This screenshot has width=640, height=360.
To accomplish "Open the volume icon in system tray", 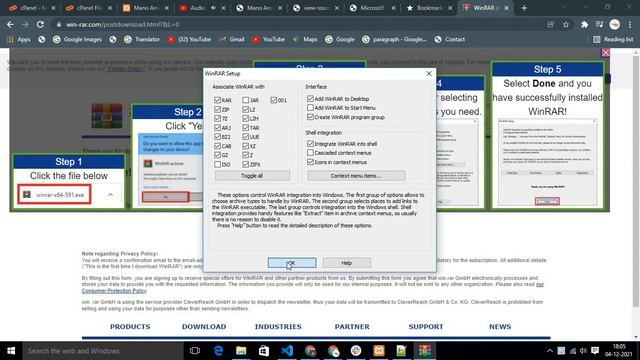I will 583,351.
